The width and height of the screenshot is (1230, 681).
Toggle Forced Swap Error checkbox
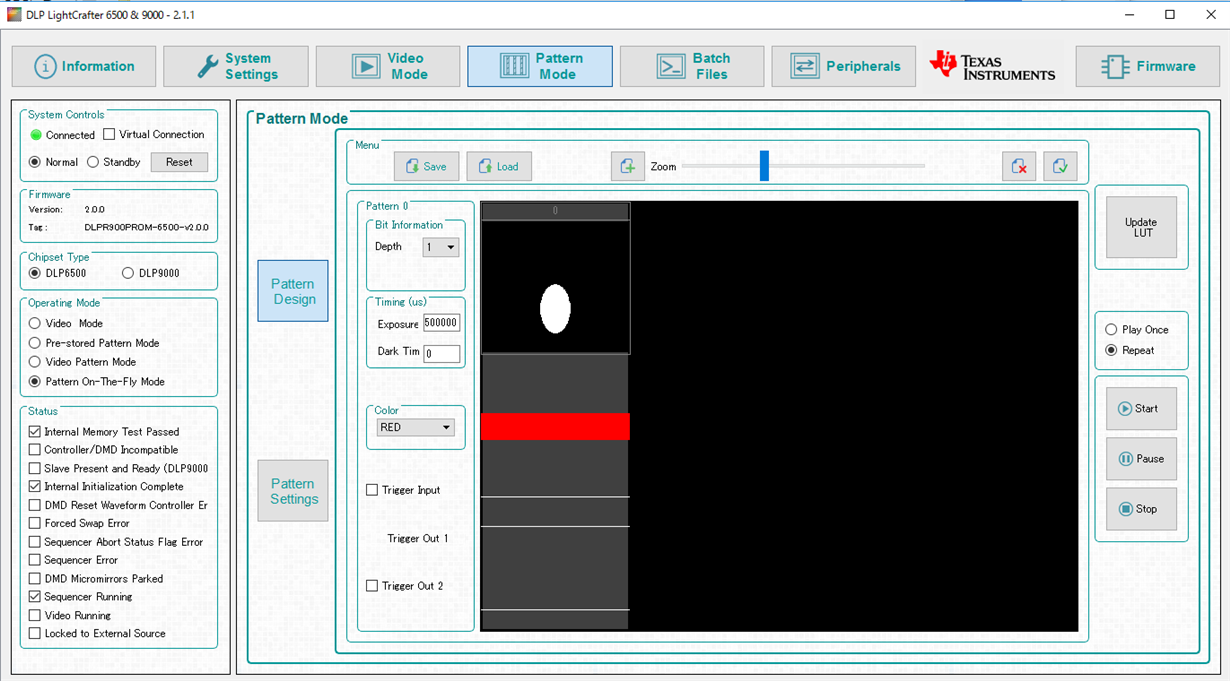point(35,523)
